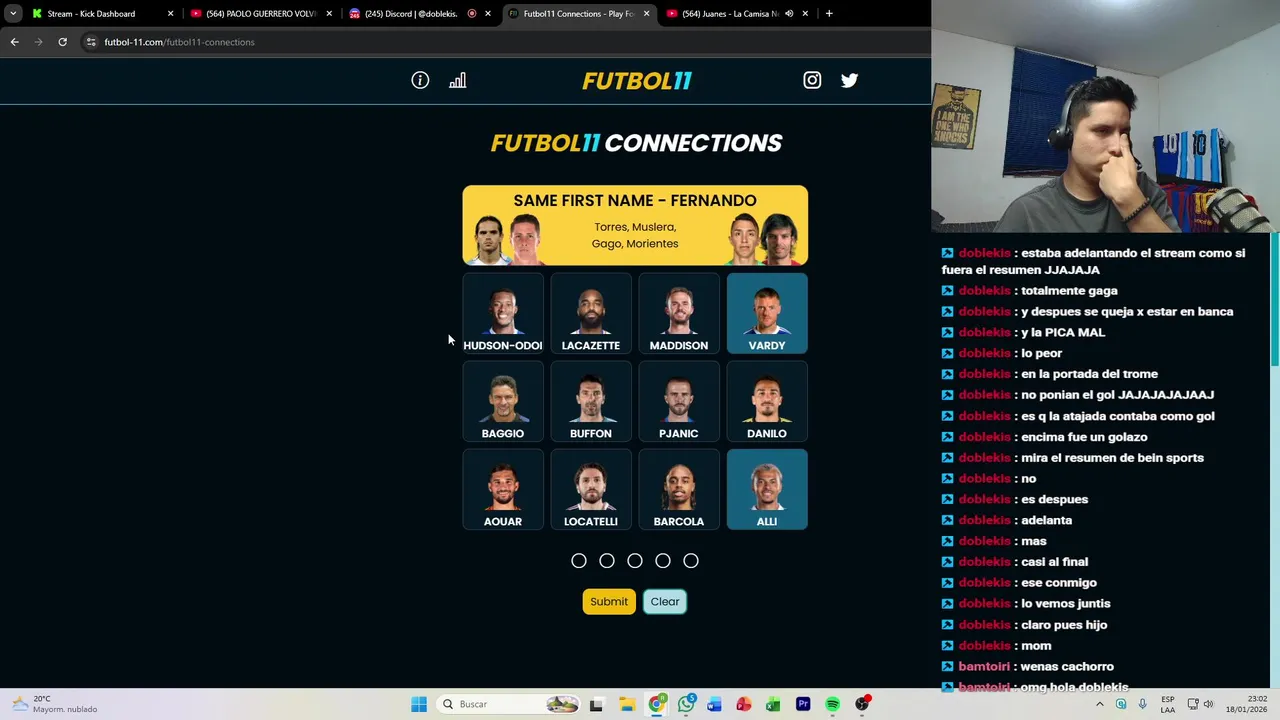
Task: Select the Baggio player card
Action: click(503, 402)
